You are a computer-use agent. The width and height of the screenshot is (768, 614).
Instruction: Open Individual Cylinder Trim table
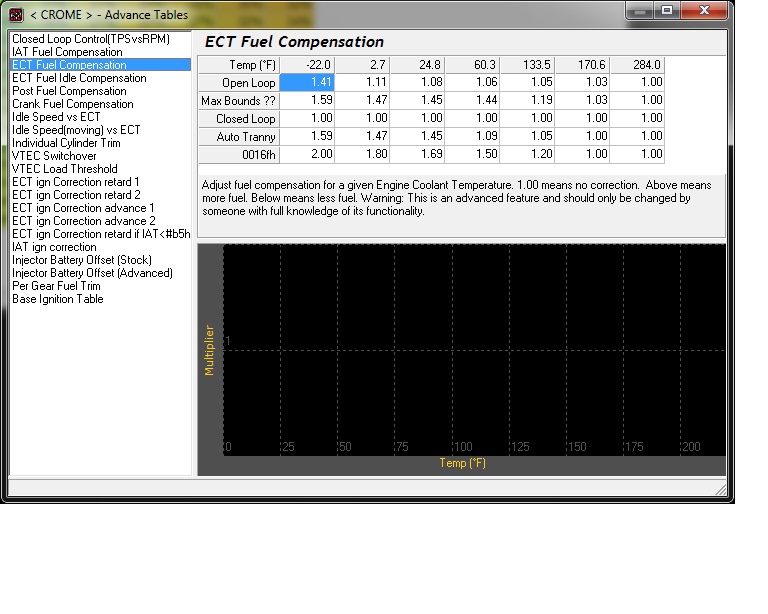point(66,143)
